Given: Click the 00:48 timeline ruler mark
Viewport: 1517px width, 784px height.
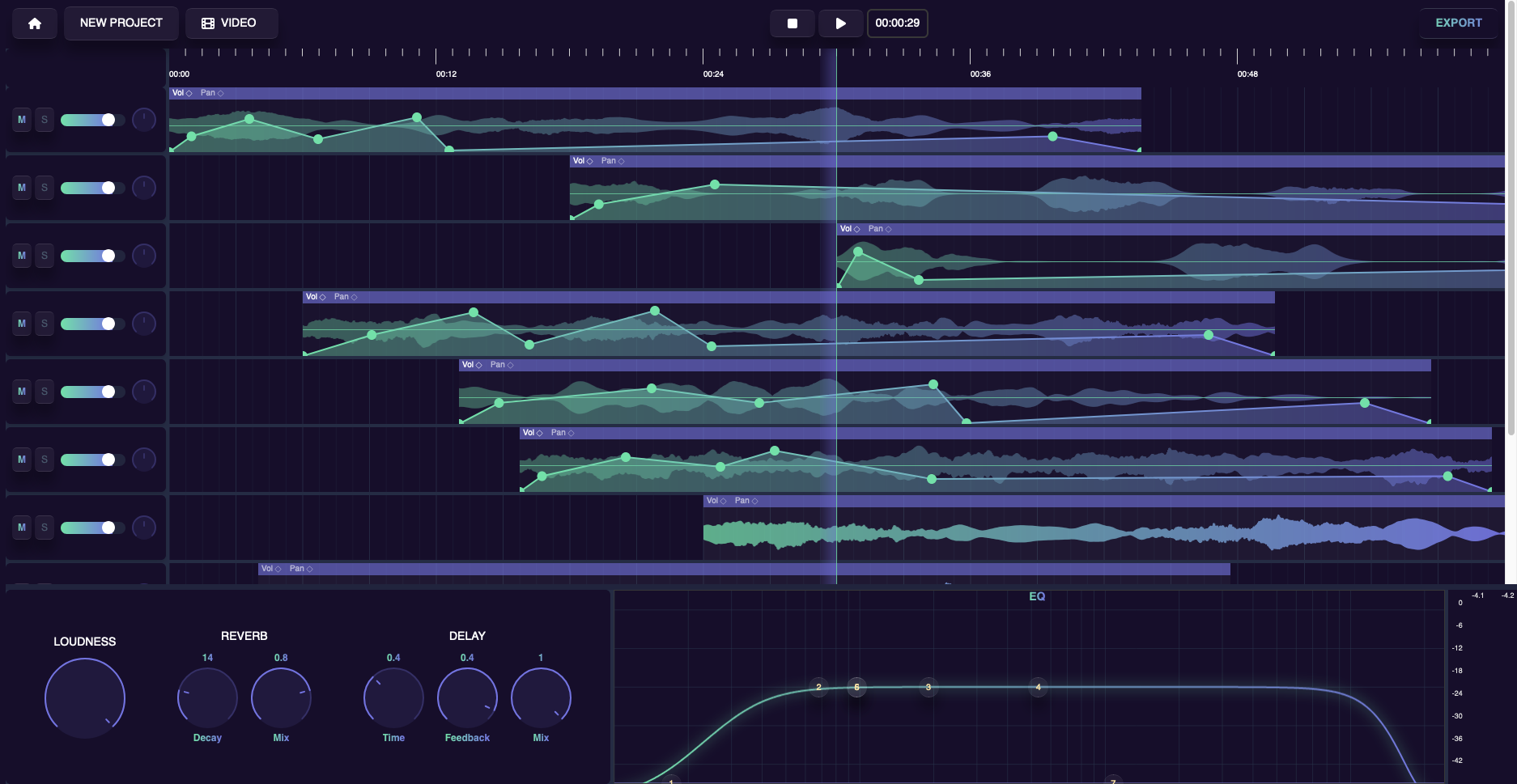Looking at the screenshot, I should (1247, 74).
